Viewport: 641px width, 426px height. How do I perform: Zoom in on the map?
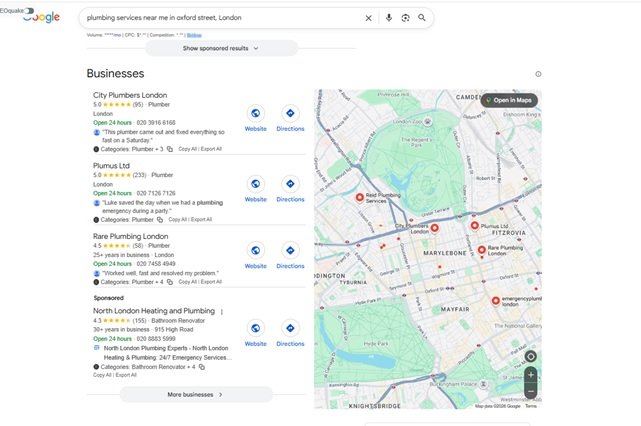pos(530,375)
